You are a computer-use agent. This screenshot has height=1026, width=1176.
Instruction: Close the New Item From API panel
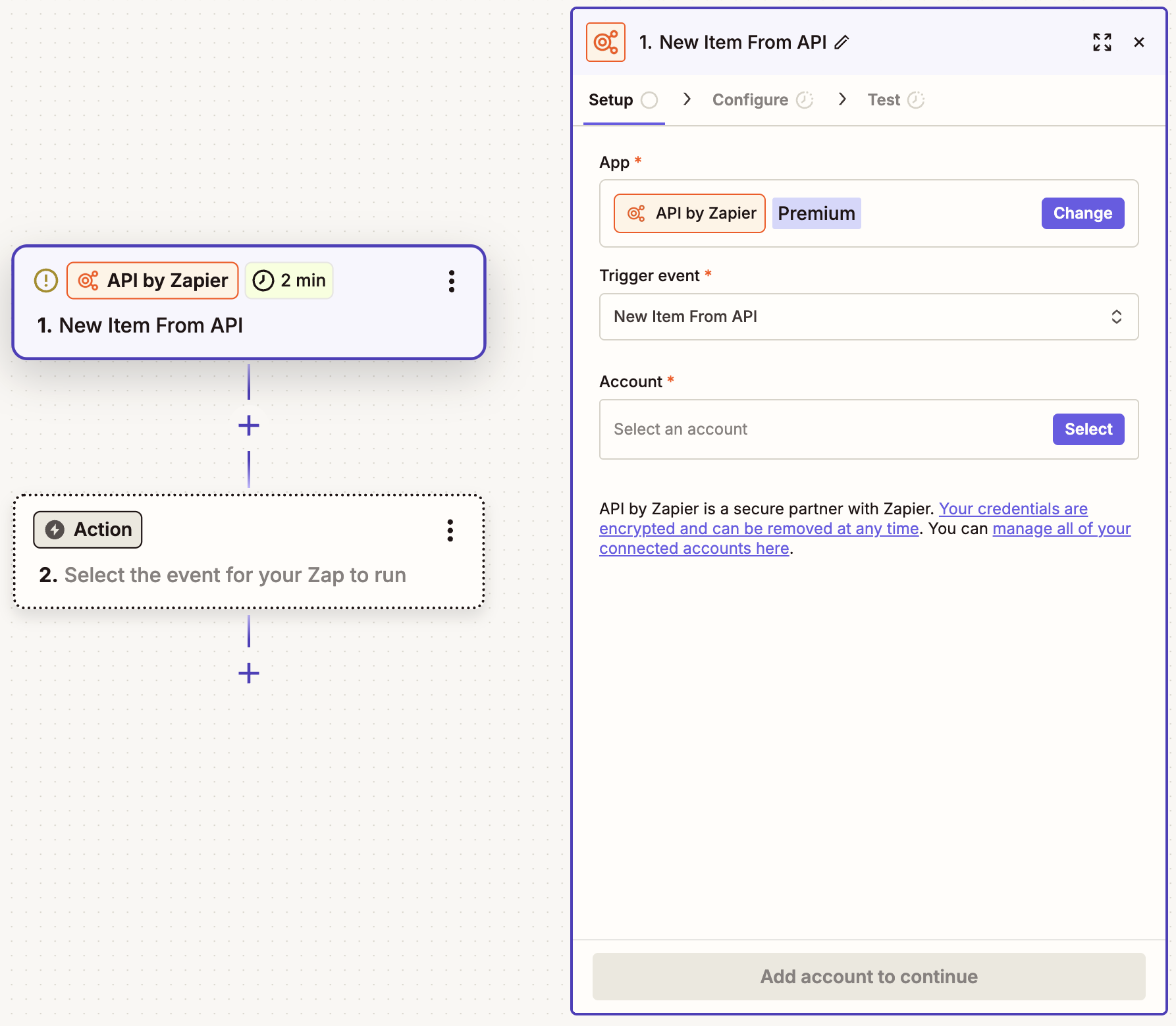[x=1139, y=42]
